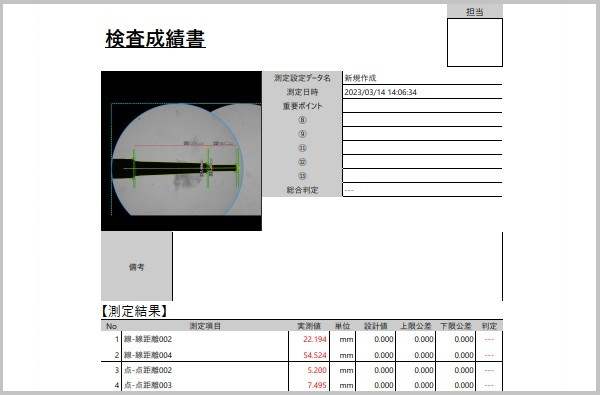Click the 判定 cell of row 1
Image resolution: width=600 pixels, height=395 pixels.
[x=489, y=339]
